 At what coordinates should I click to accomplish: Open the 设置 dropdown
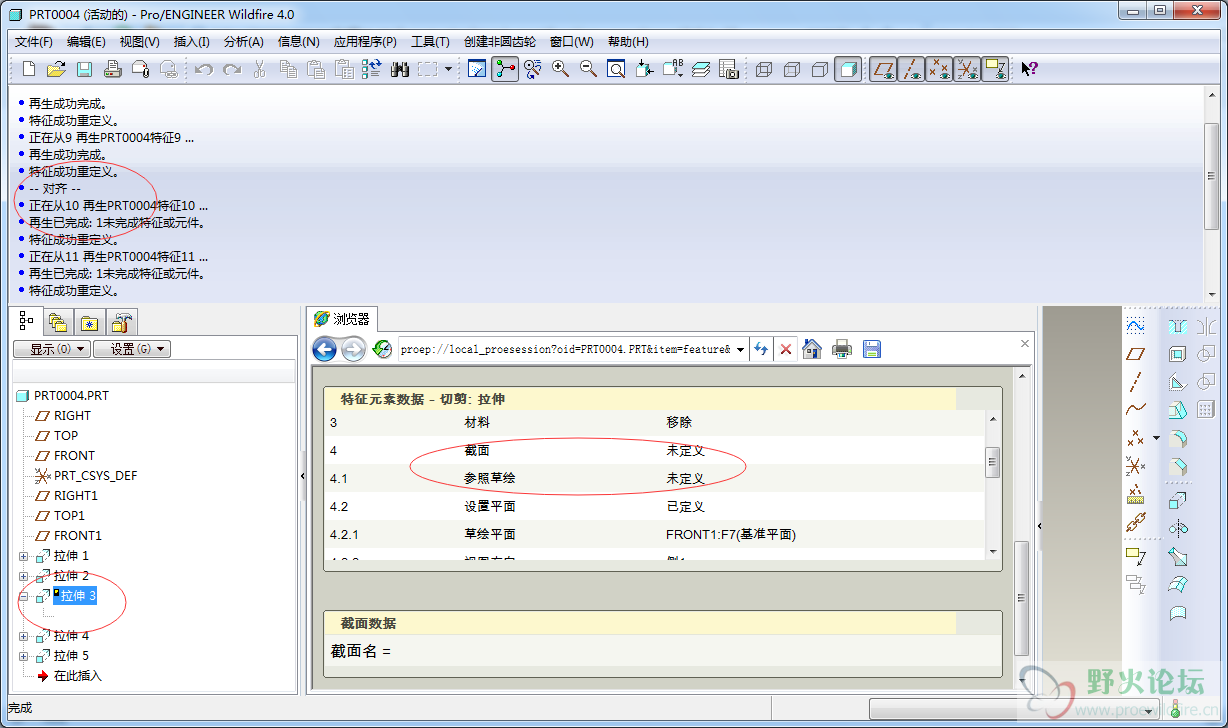tap(133, 349)
